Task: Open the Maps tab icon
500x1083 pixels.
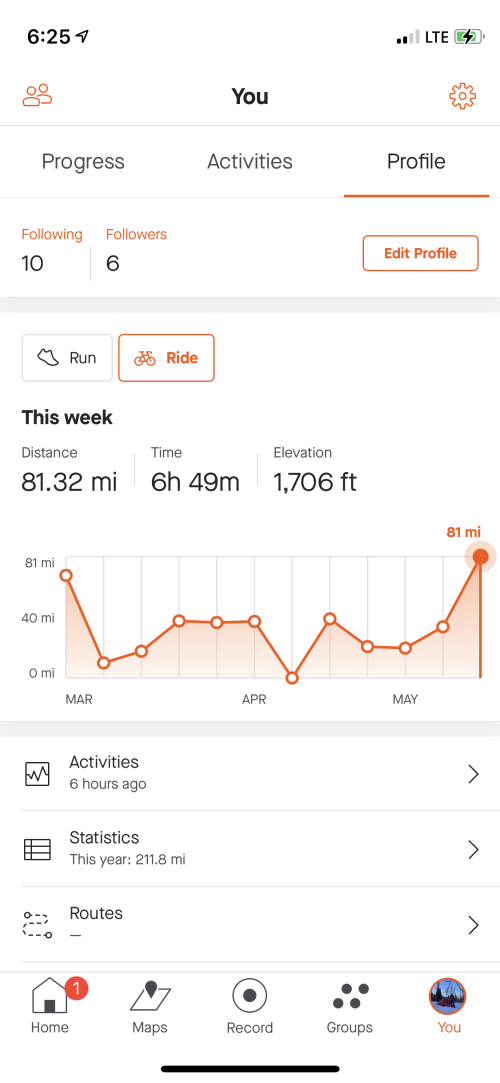Action: tap(150, 996)
